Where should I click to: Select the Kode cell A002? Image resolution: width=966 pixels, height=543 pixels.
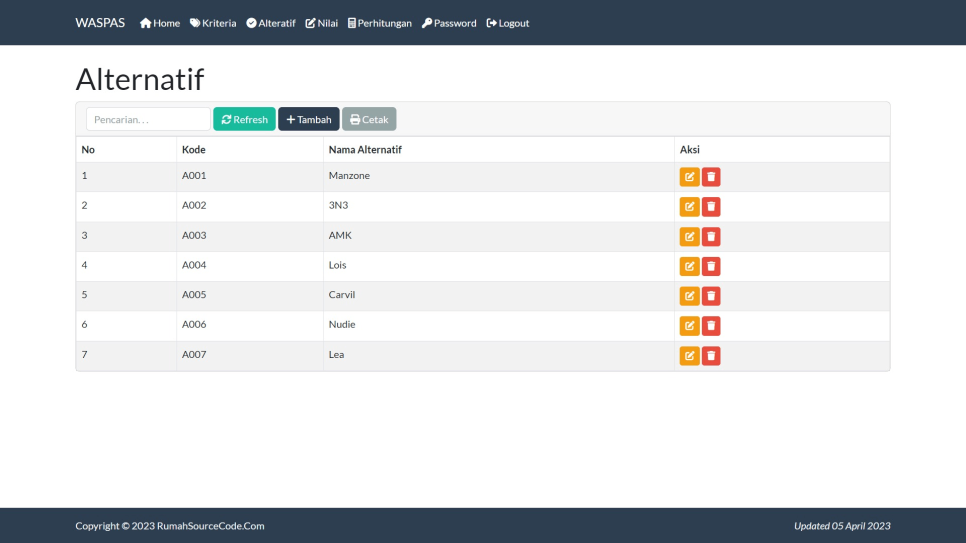pos(194,205)
